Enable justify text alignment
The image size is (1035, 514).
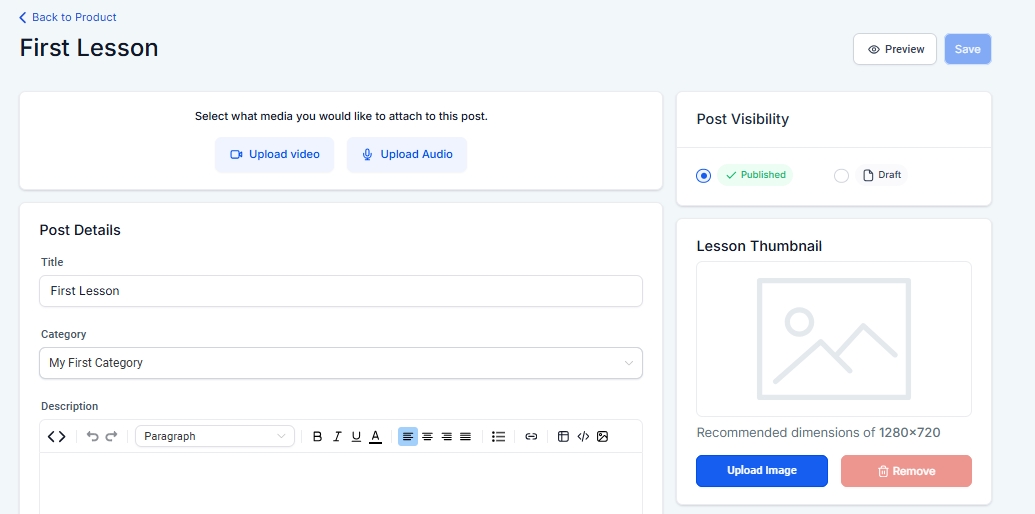[x=465, y=437]
